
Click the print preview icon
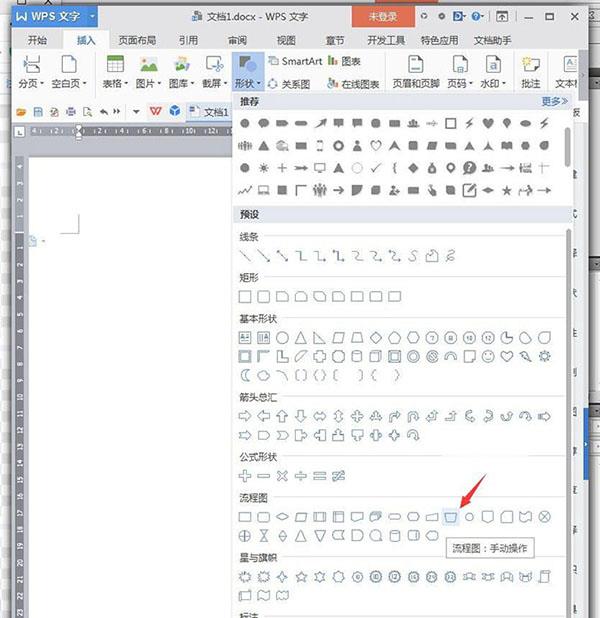point(88,112)
